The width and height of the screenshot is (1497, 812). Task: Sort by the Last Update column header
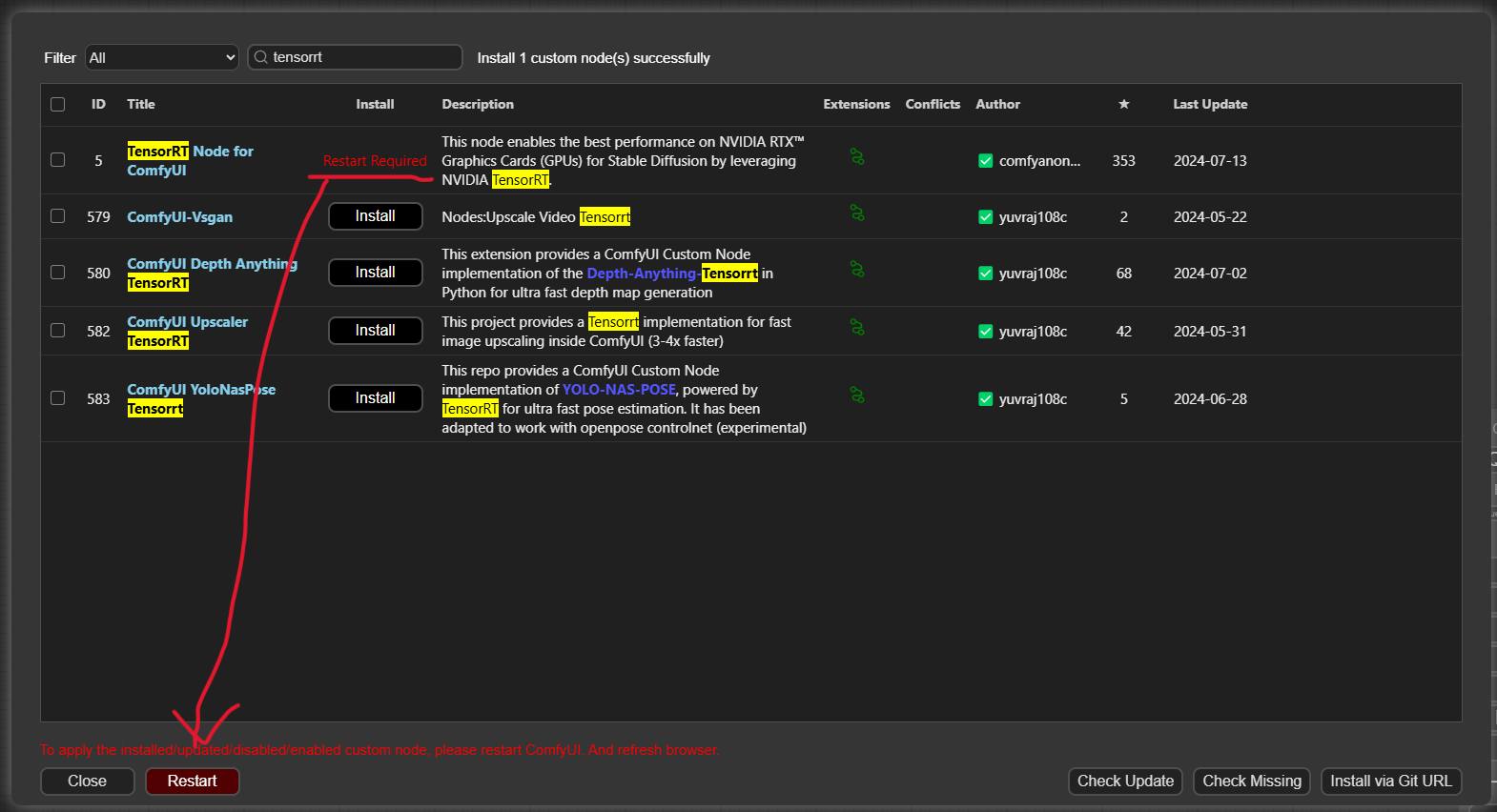click(1210, 104)
